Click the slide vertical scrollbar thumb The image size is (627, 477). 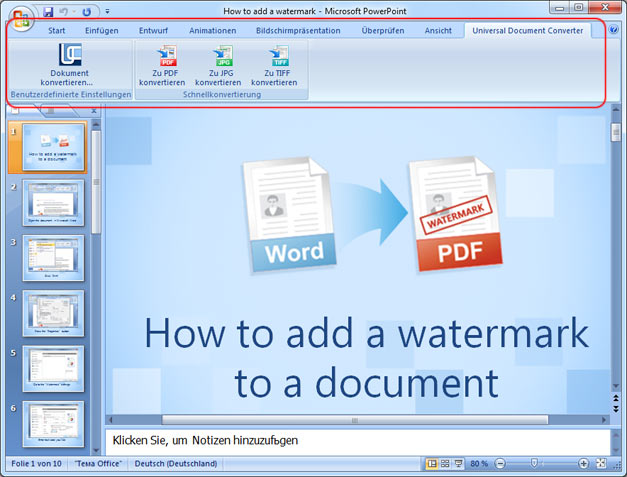pos(616,132)
